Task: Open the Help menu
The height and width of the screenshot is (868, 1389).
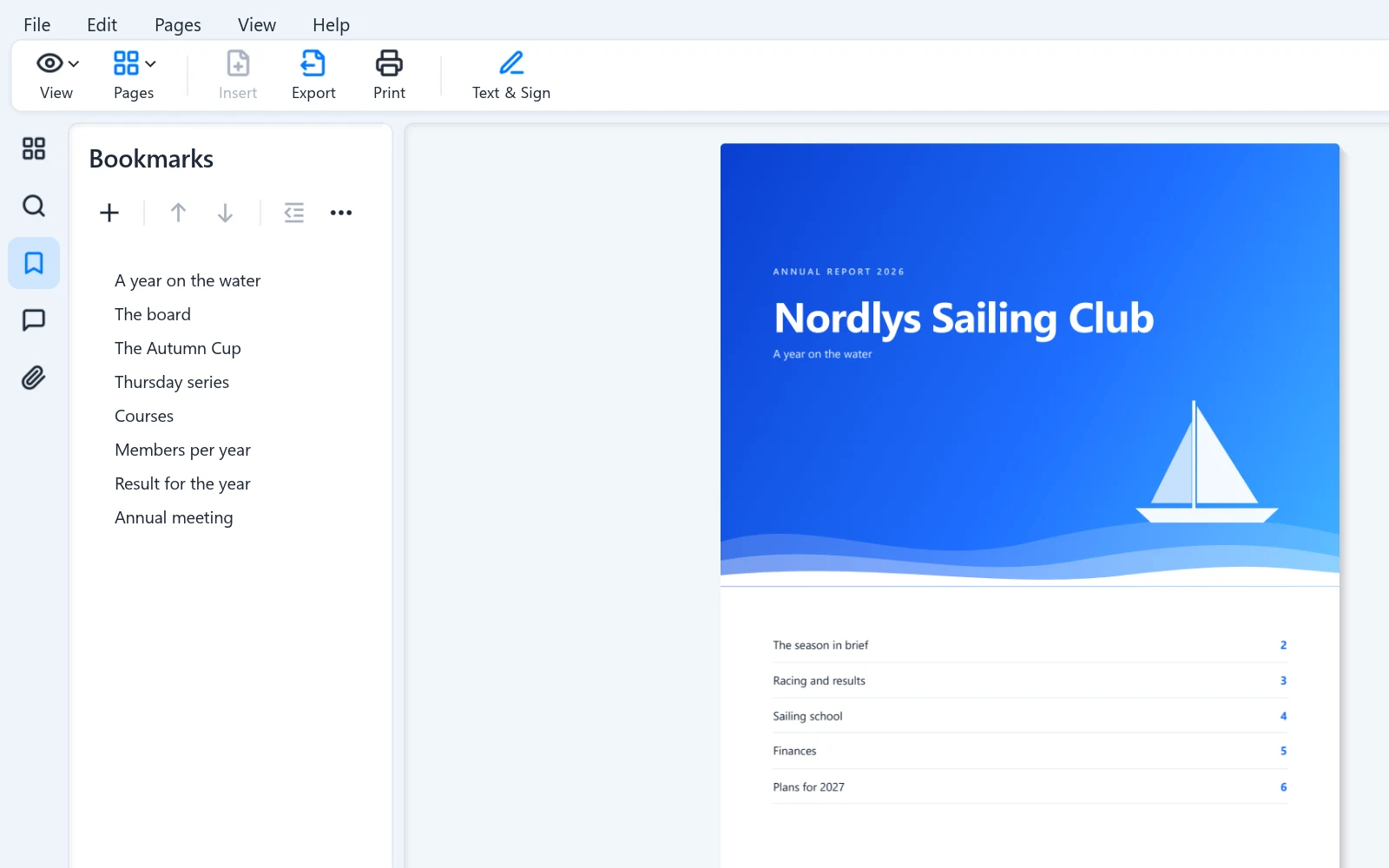Action: point(331,25)
